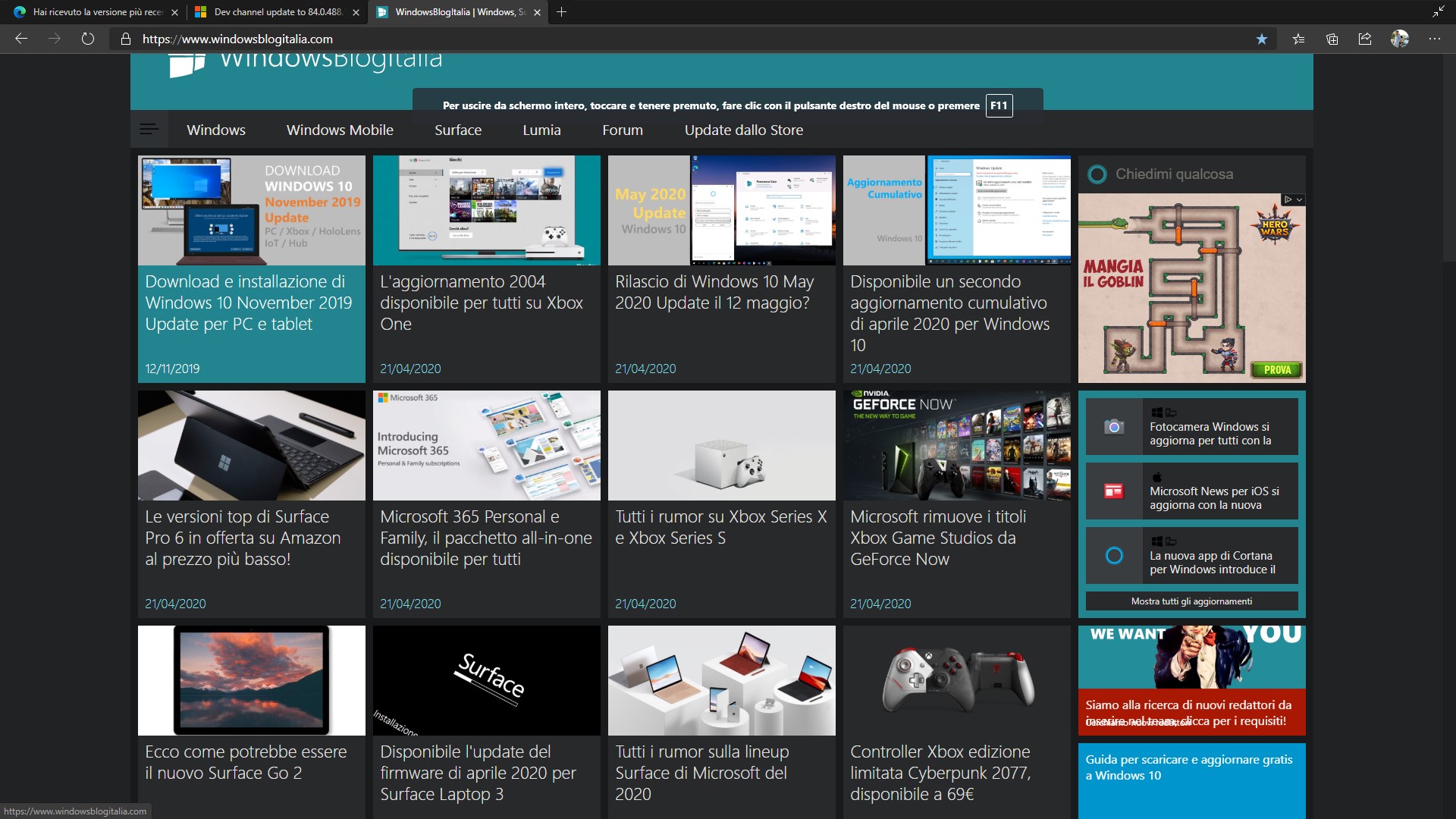1456x819 pixels.
Task: Click the Xbox Series X console thumbnail
Action: pos(721,445)
